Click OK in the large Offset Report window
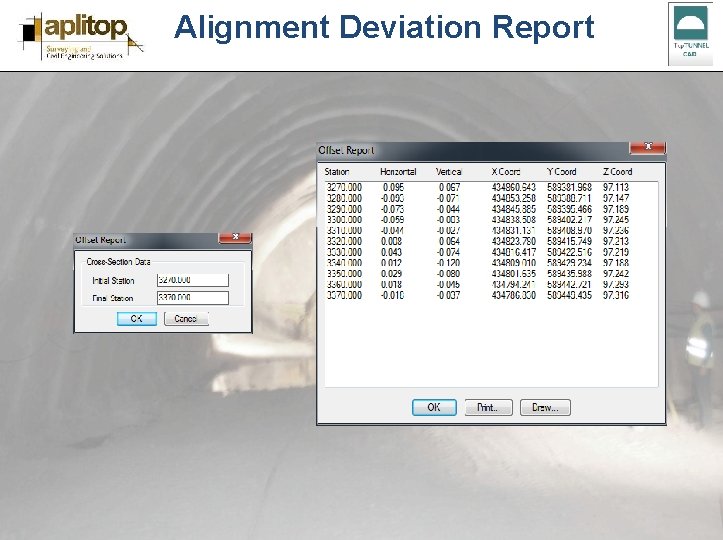The height and width of the screenshot is (540, 723). tap(434, 407)
